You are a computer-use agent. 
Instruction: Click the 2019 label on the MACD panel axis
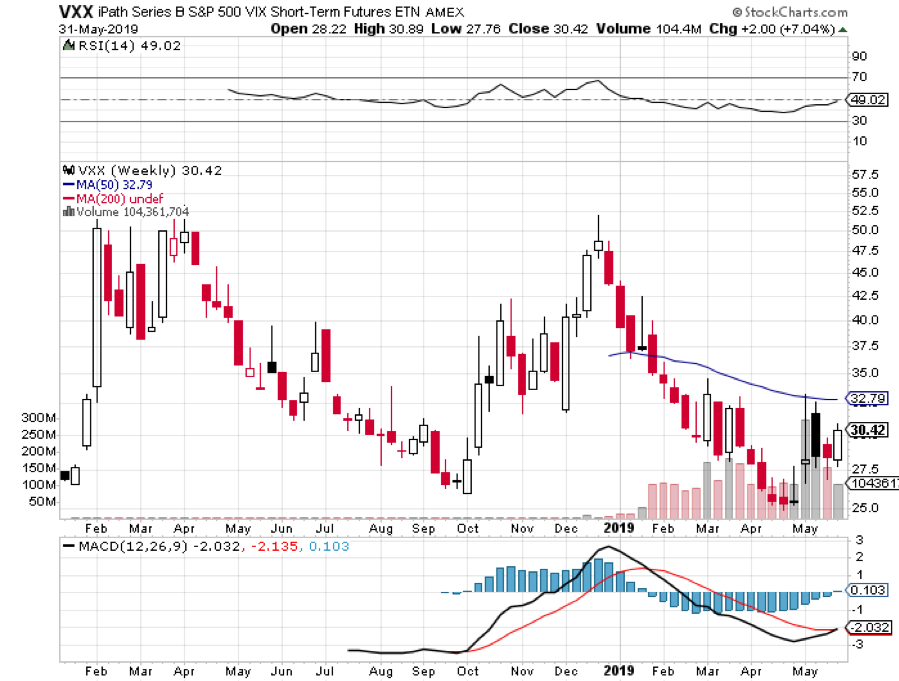point(619,671)
